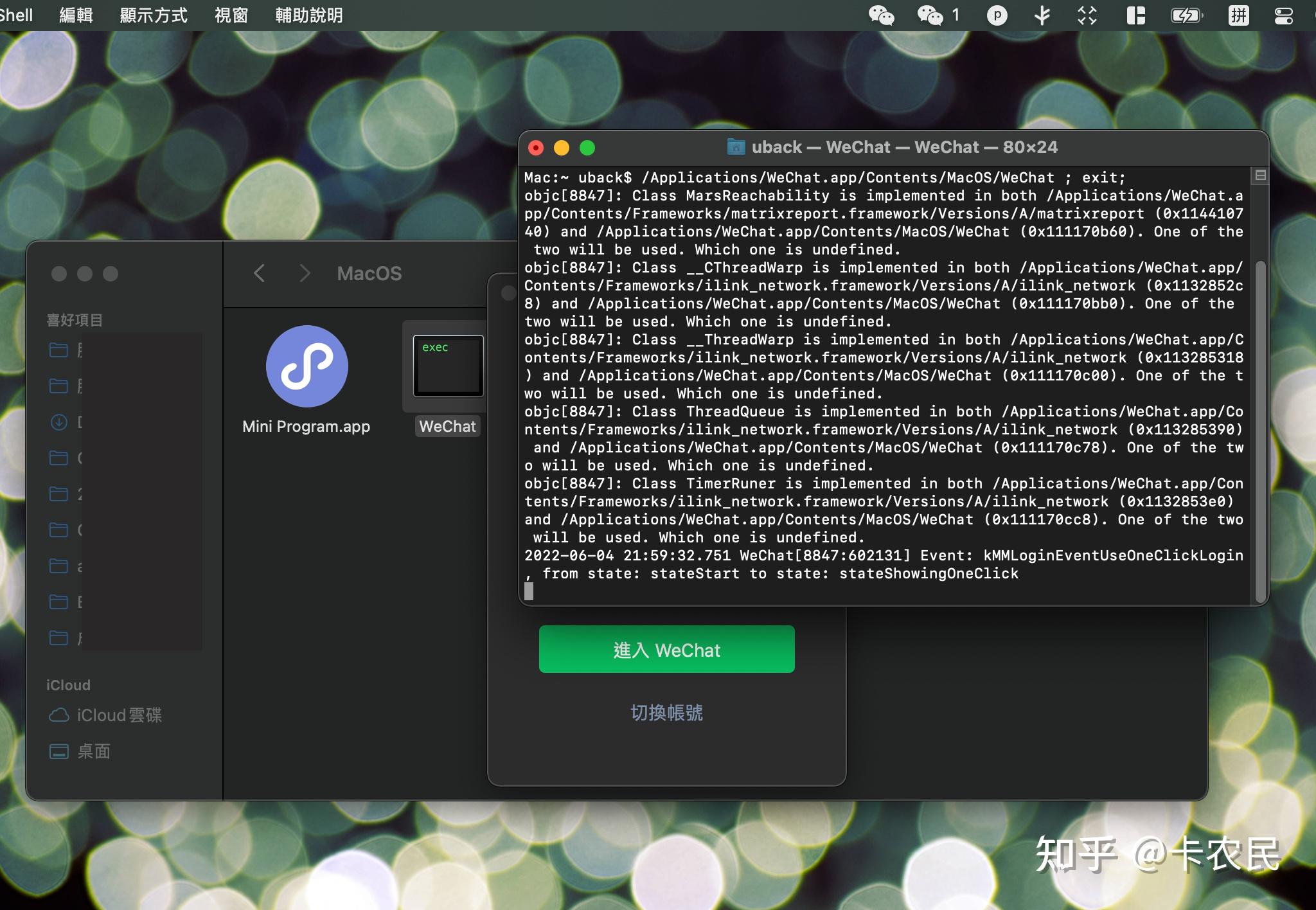Close the Terminal window with red button
Image resolution: width=1316 pixels, height=910 pixels.
coord(536,148)
